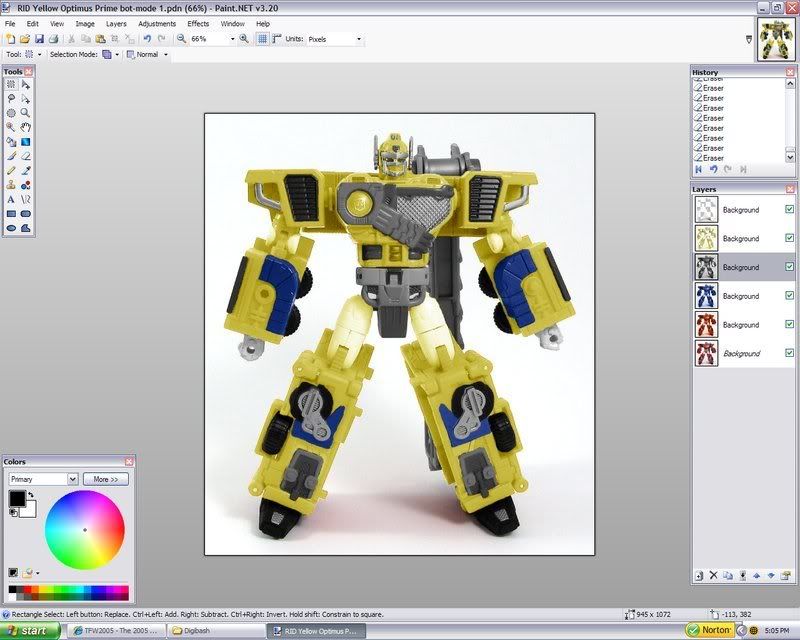
Task: Open the File menu
Action: point(10,23)
